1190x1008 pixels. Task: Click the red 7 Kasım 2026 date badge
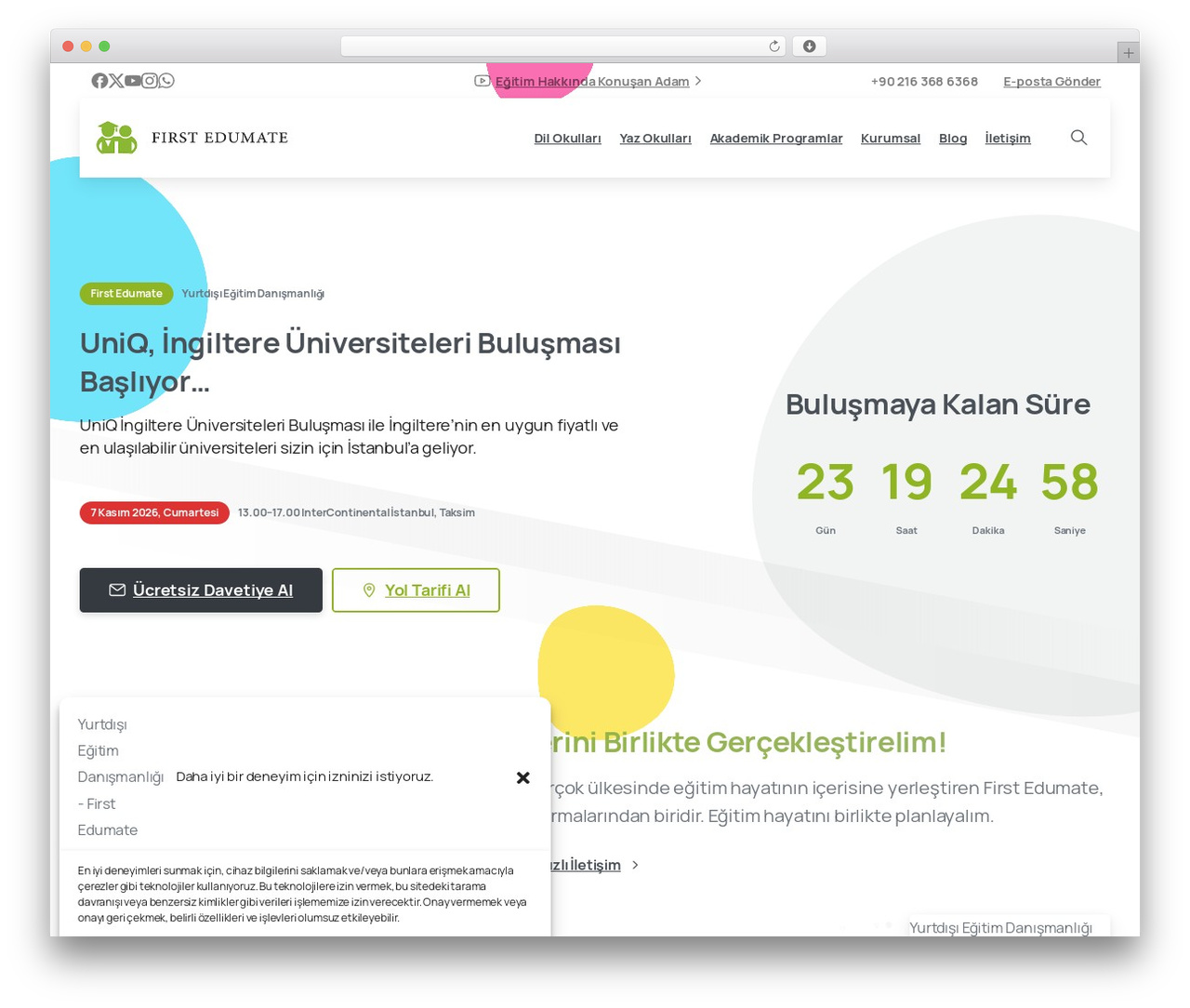[154, 513]
